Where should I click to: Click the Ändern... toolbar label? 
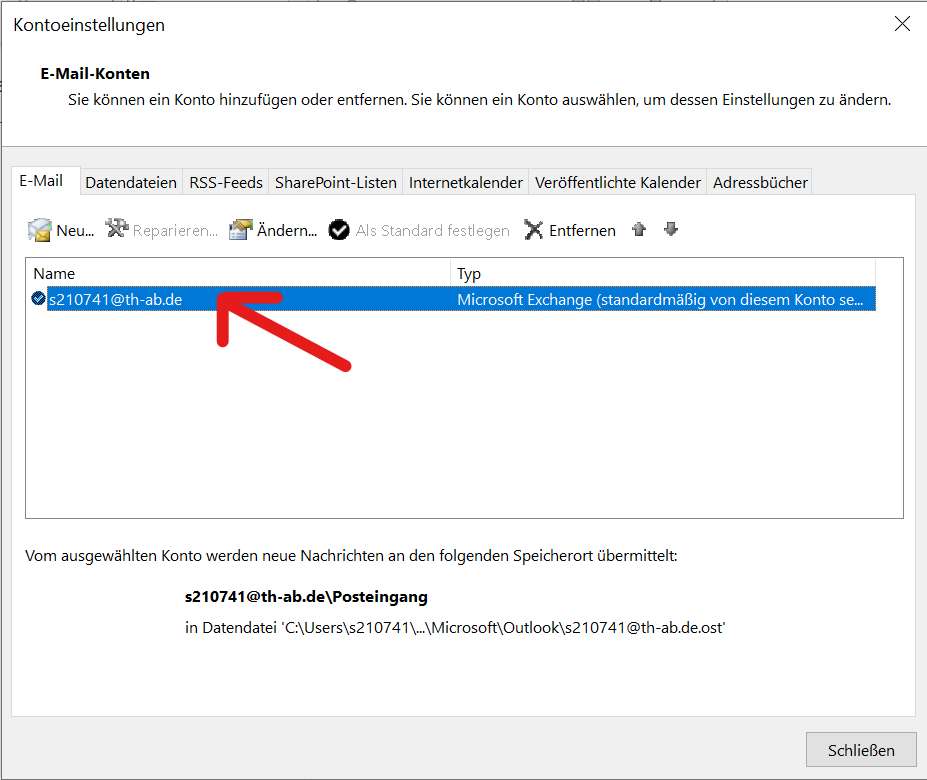click(x=287, y=231)
